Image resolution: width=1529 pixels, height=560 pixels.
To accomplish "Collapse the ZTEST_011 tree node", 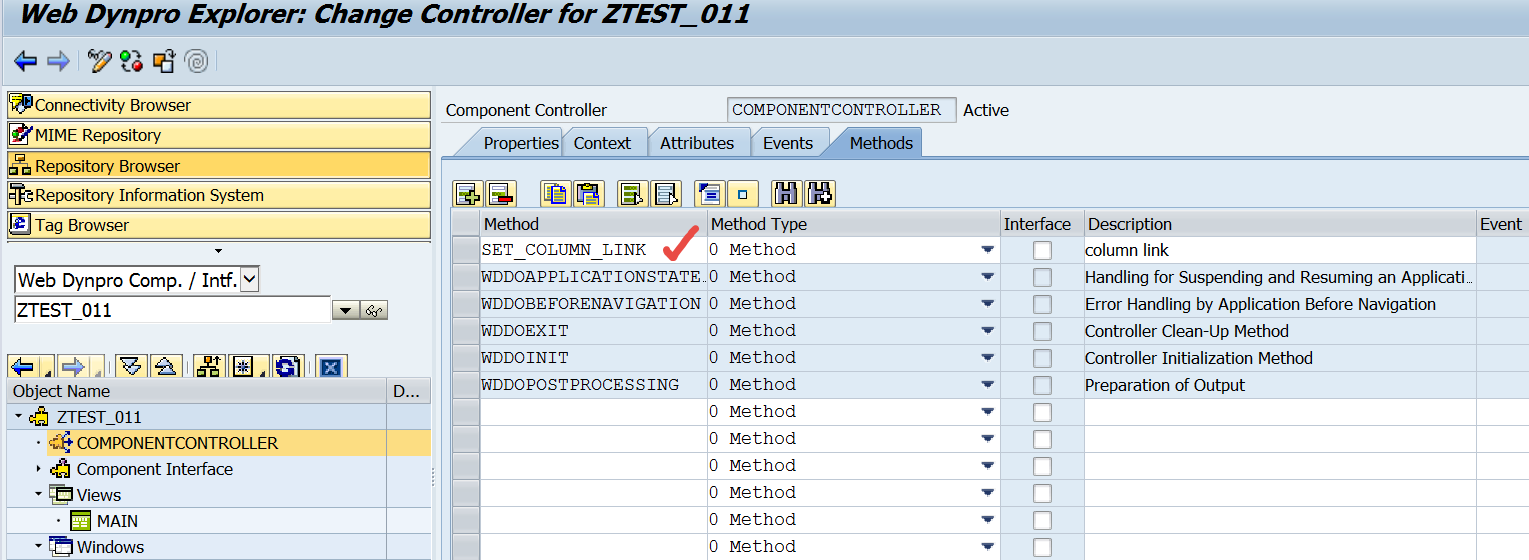I will [18, 417].
